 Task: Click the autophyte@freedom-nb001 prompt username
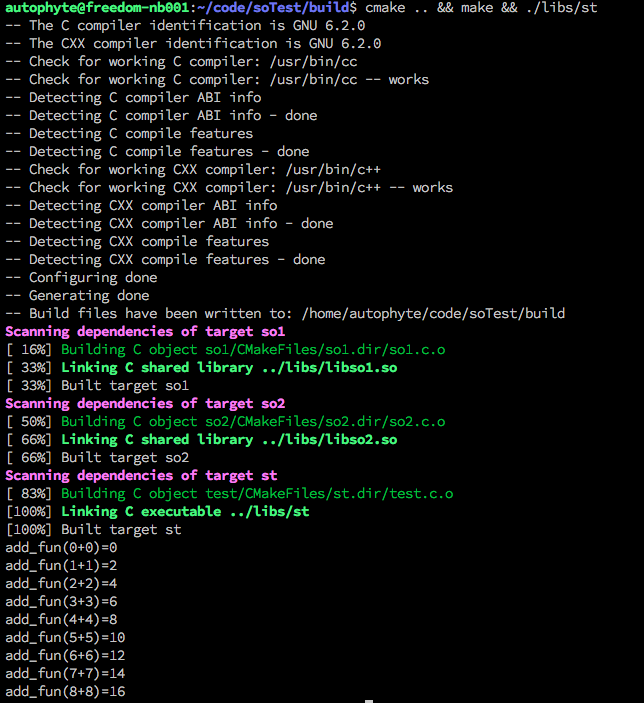(x=97, y=8)
